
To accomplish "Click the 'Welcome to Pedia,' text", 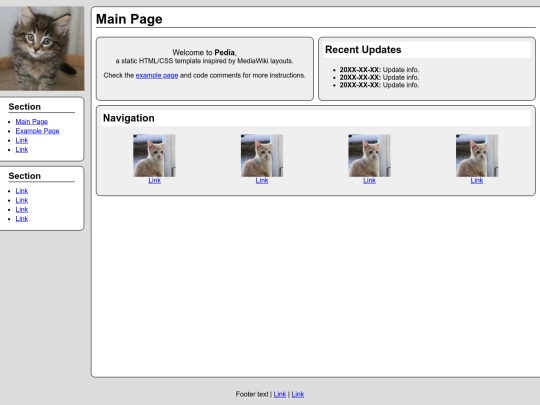I will [x=204, y=53].
